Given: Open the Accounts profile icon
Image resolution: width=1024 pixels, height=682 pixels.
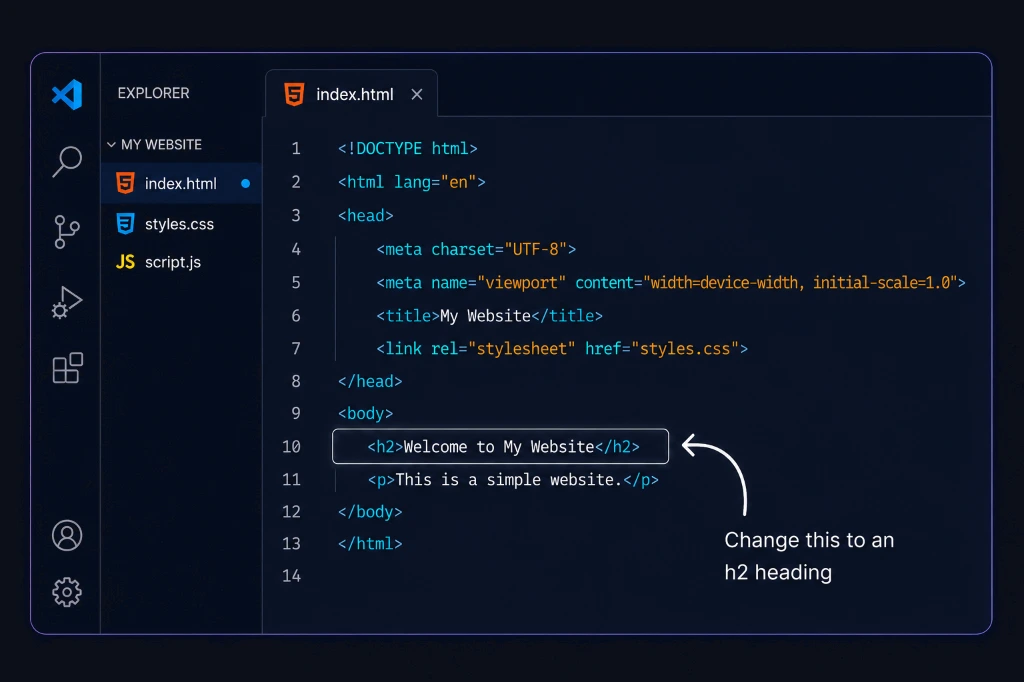Looking at the screenshot, I should pyautogui.click(x=67, y=536).
